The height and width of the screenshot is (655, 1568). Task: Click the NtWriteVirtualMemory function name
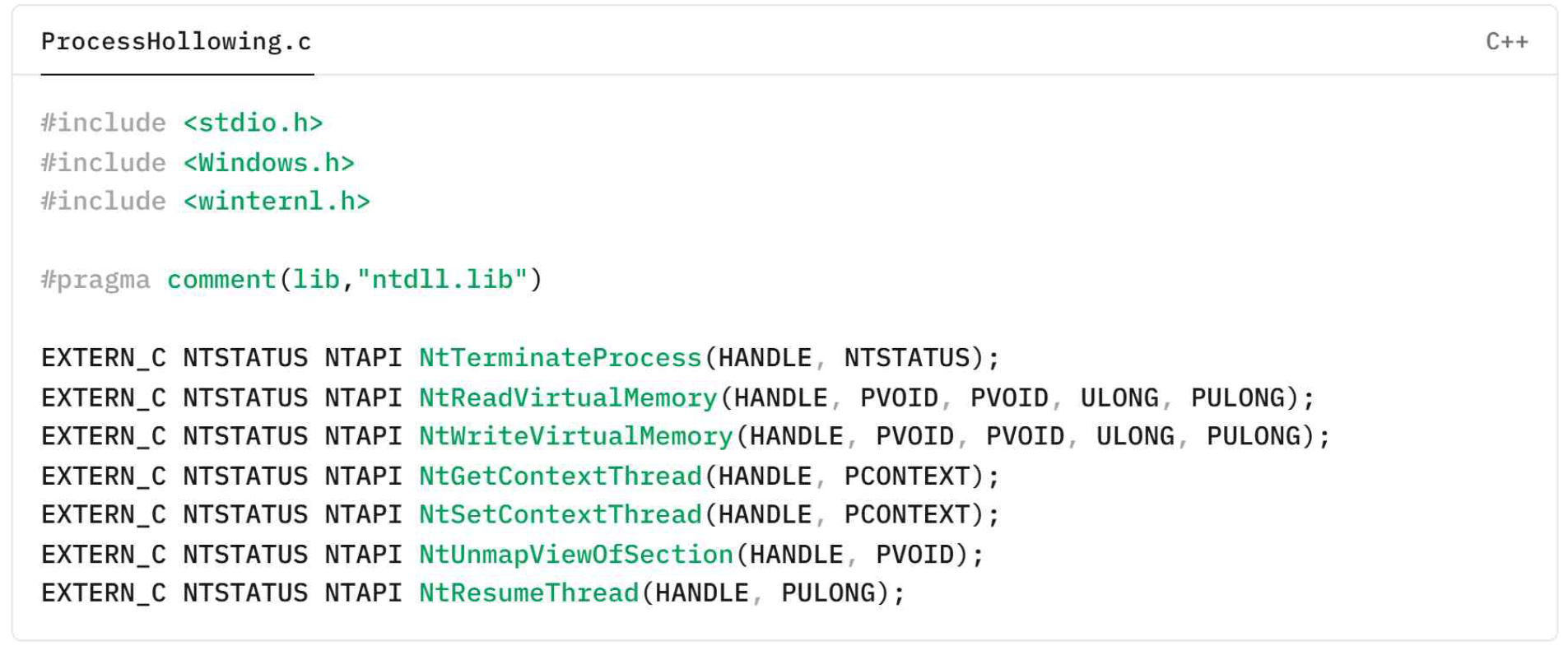[x=575, y=437]
